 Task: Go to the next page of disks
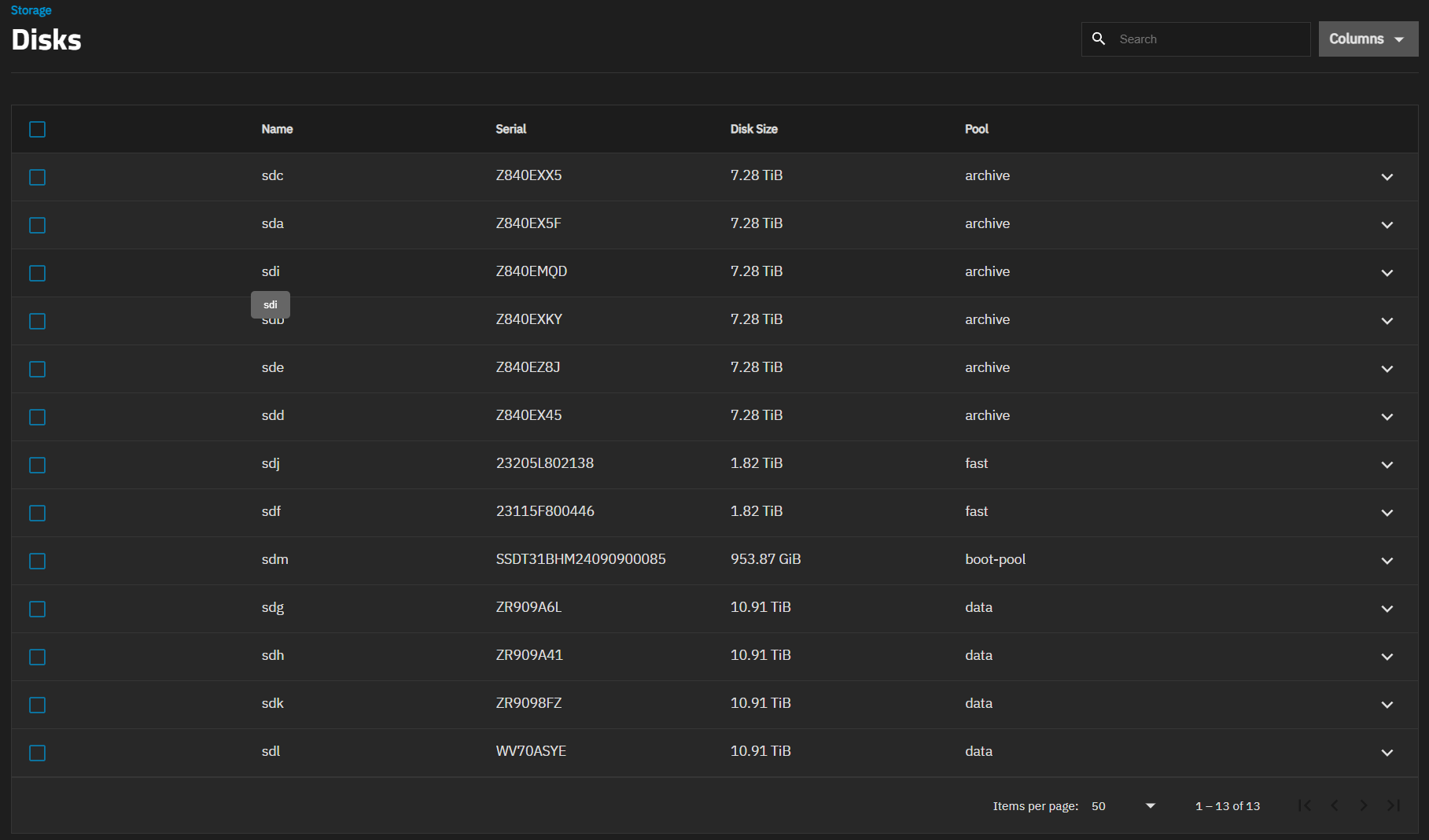click(x=1364, y=805)
